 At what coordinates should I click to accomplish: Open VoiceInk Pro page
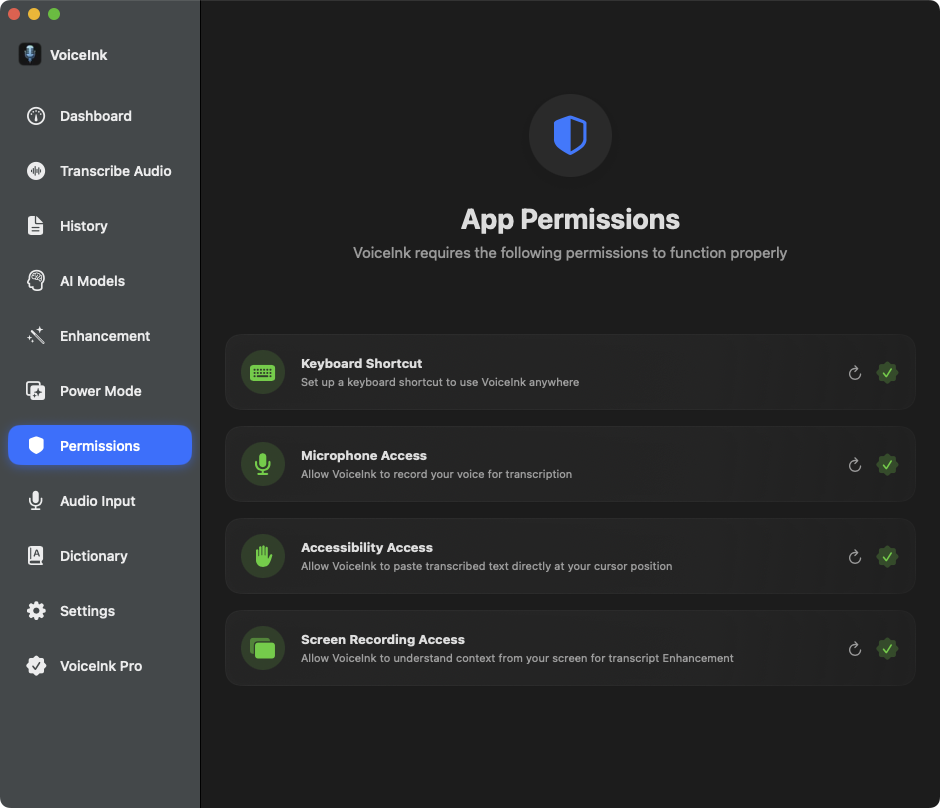100,666
